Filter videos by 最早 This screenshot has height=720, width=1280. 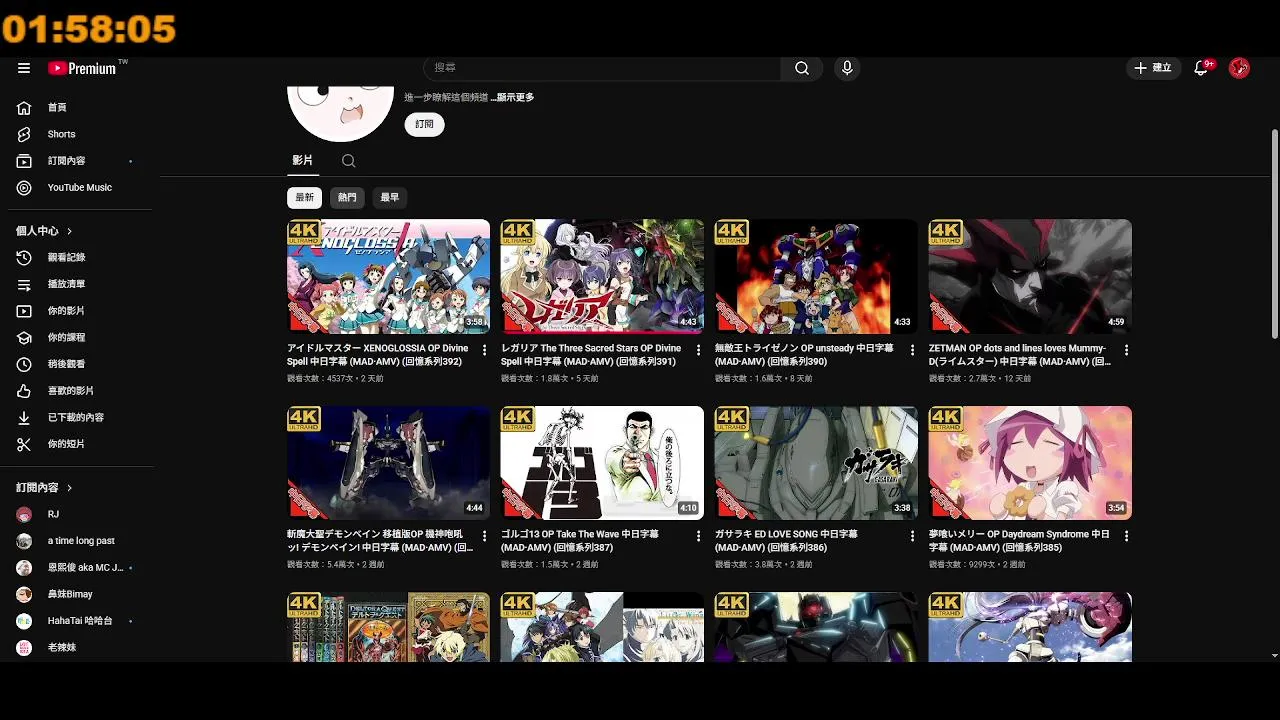click(390, 198)
